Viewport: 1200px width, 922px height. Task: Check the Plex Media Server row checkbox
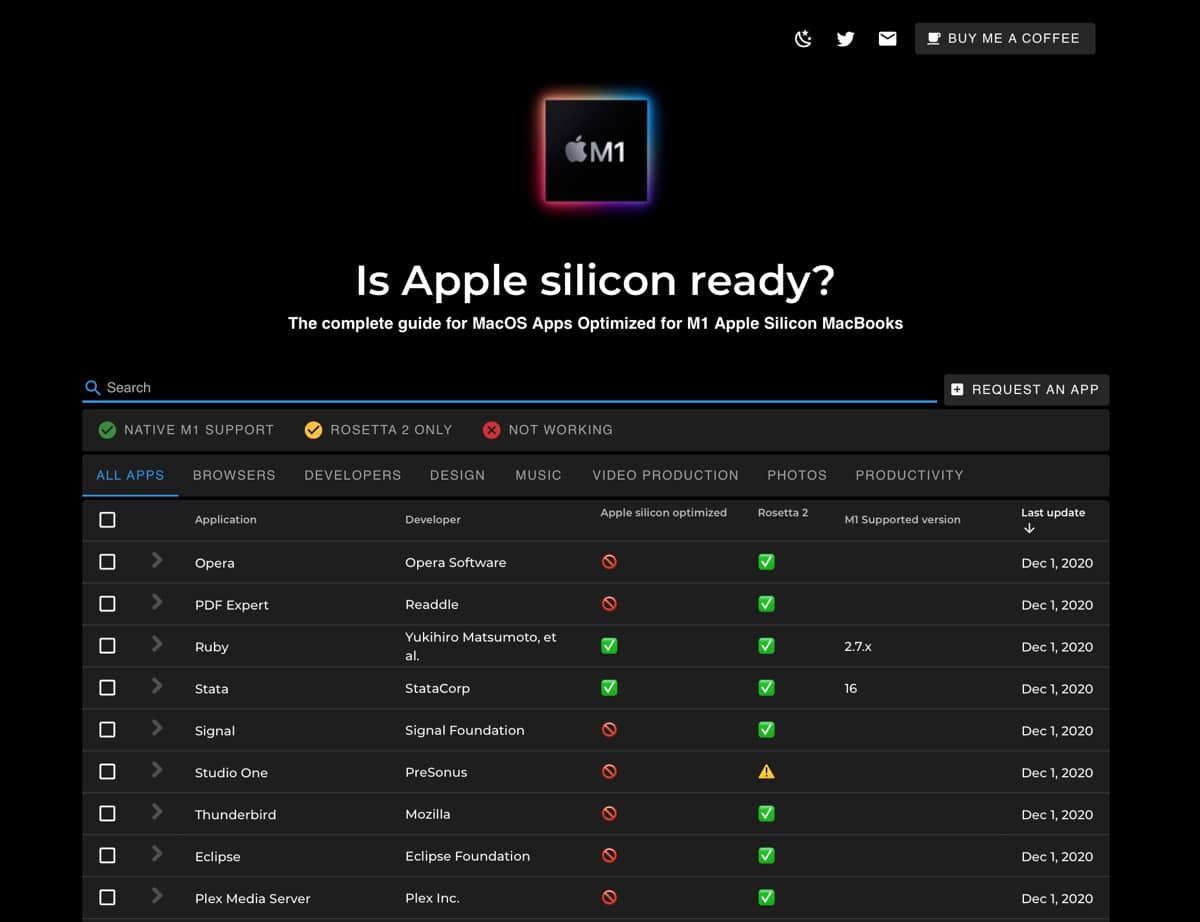pos(107,898)
